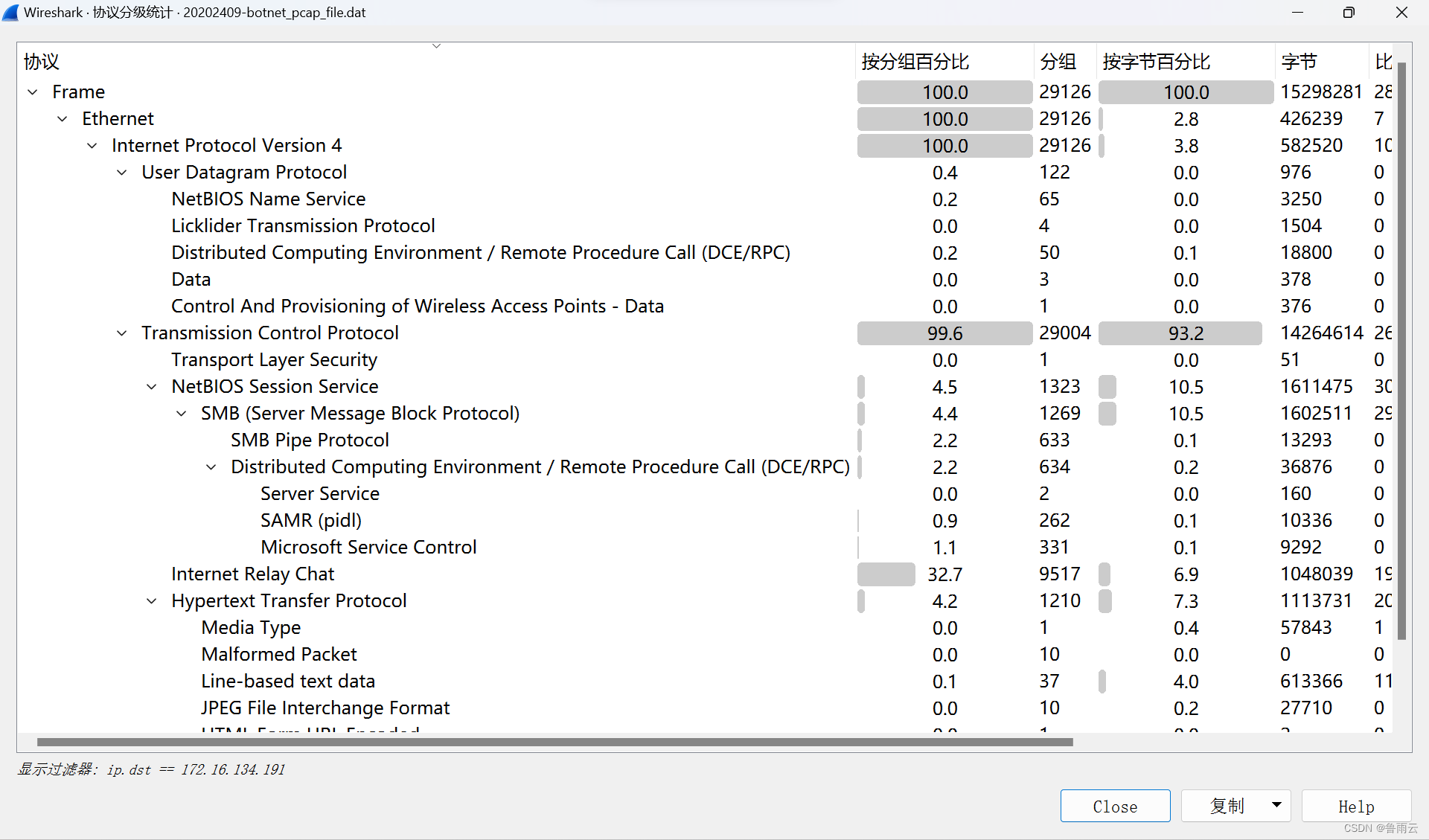Viewport: 1429px width, 840px height.
Task: Click the Frame protocol label
Action: [78, 92]
